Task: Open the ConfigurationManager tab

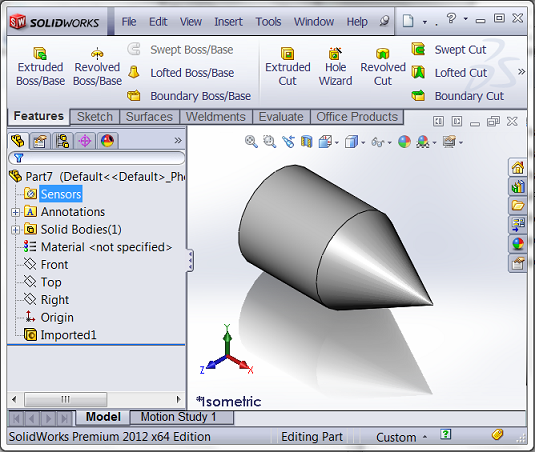Action: click(62, 141)
